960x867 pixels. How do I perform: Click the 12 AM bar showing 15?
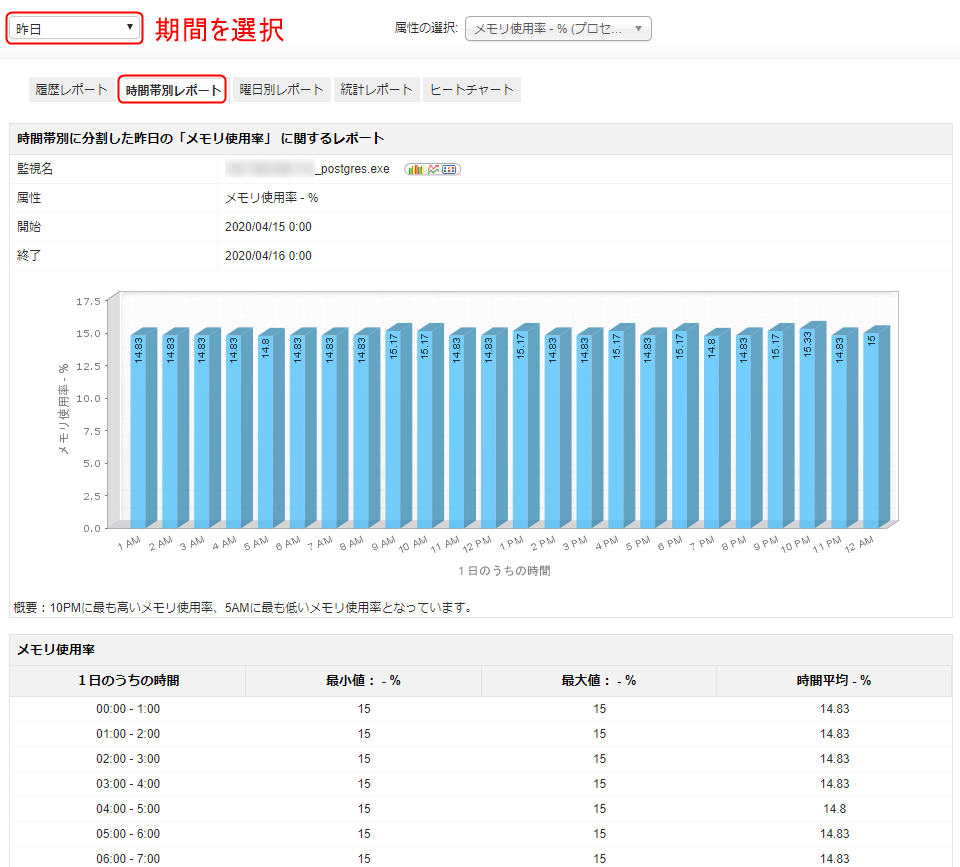(x=871, y=430)
